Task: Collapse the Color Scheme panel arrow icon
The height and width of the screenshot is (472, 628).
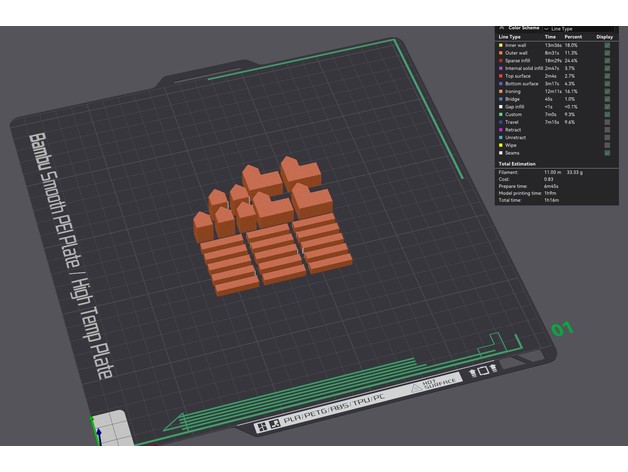Action: (x=501, y=28)
